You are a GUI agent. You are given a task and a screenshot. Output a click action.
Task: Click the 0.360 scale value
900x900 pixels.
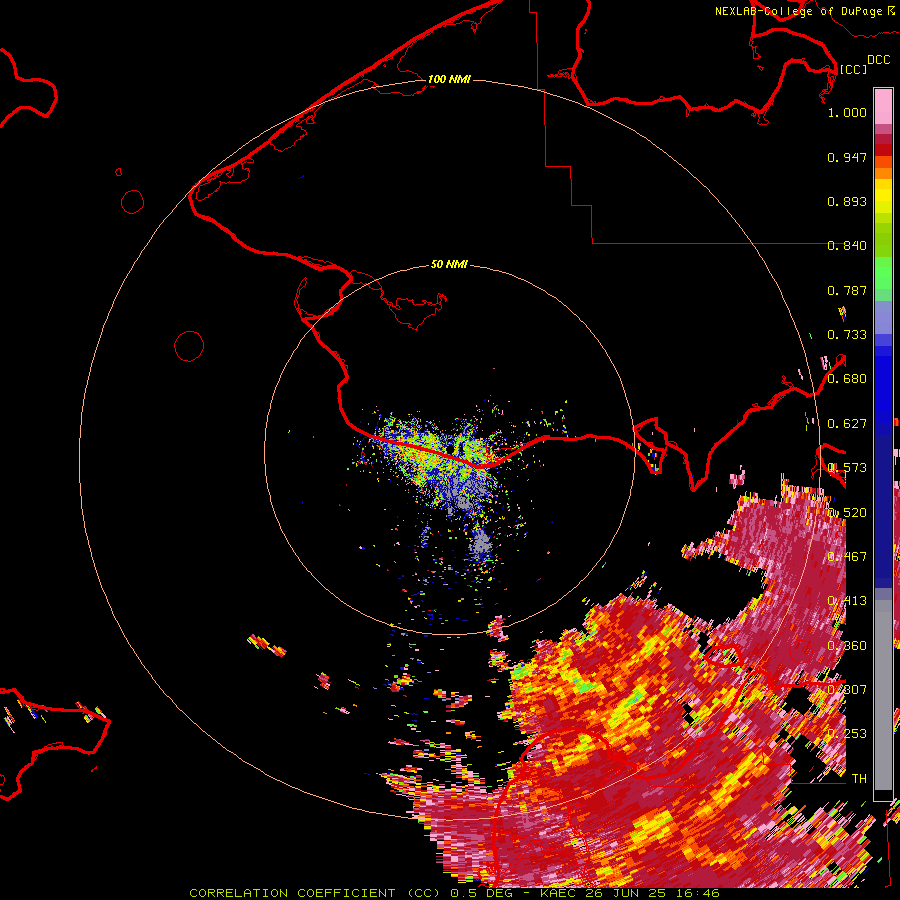tap(847, 645)
